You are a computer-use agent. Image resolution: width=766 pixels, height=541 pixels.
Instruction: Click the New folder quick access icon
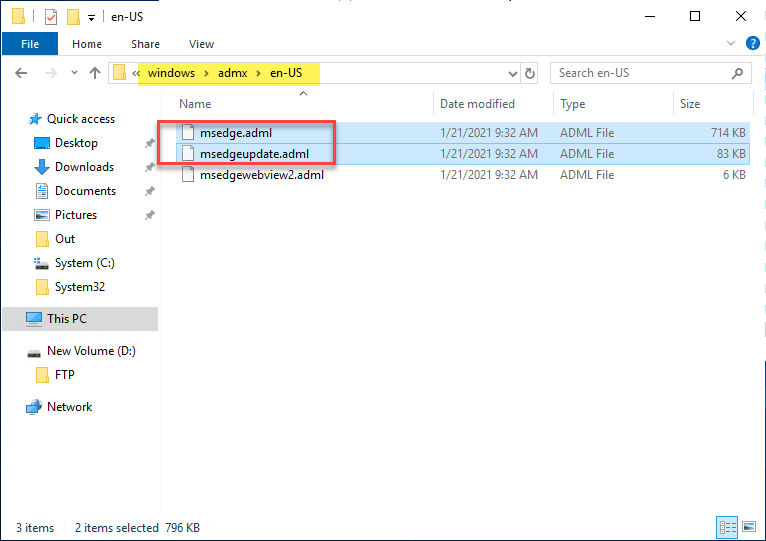click(73, 17)
